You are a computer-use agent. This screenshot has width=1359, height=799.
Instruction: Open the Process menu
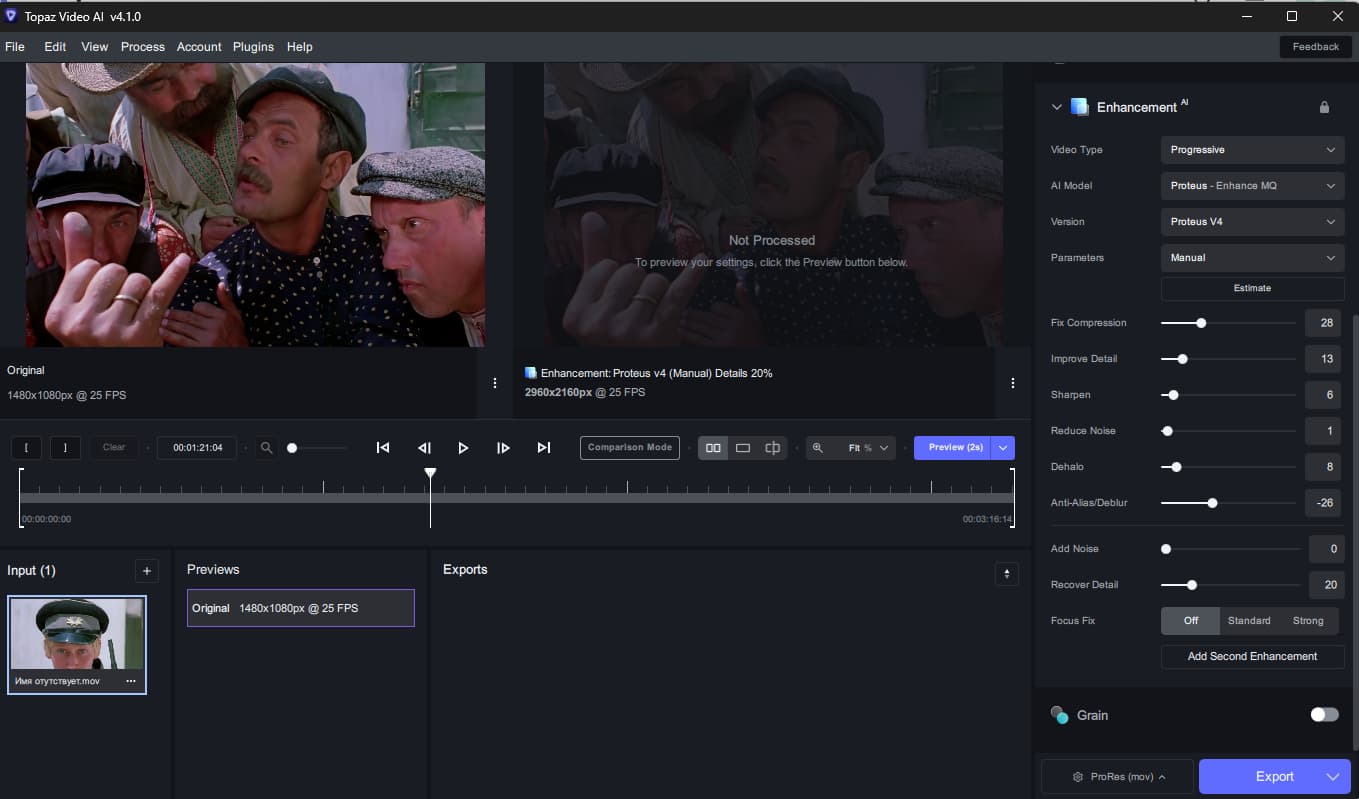tap(143, 47)
